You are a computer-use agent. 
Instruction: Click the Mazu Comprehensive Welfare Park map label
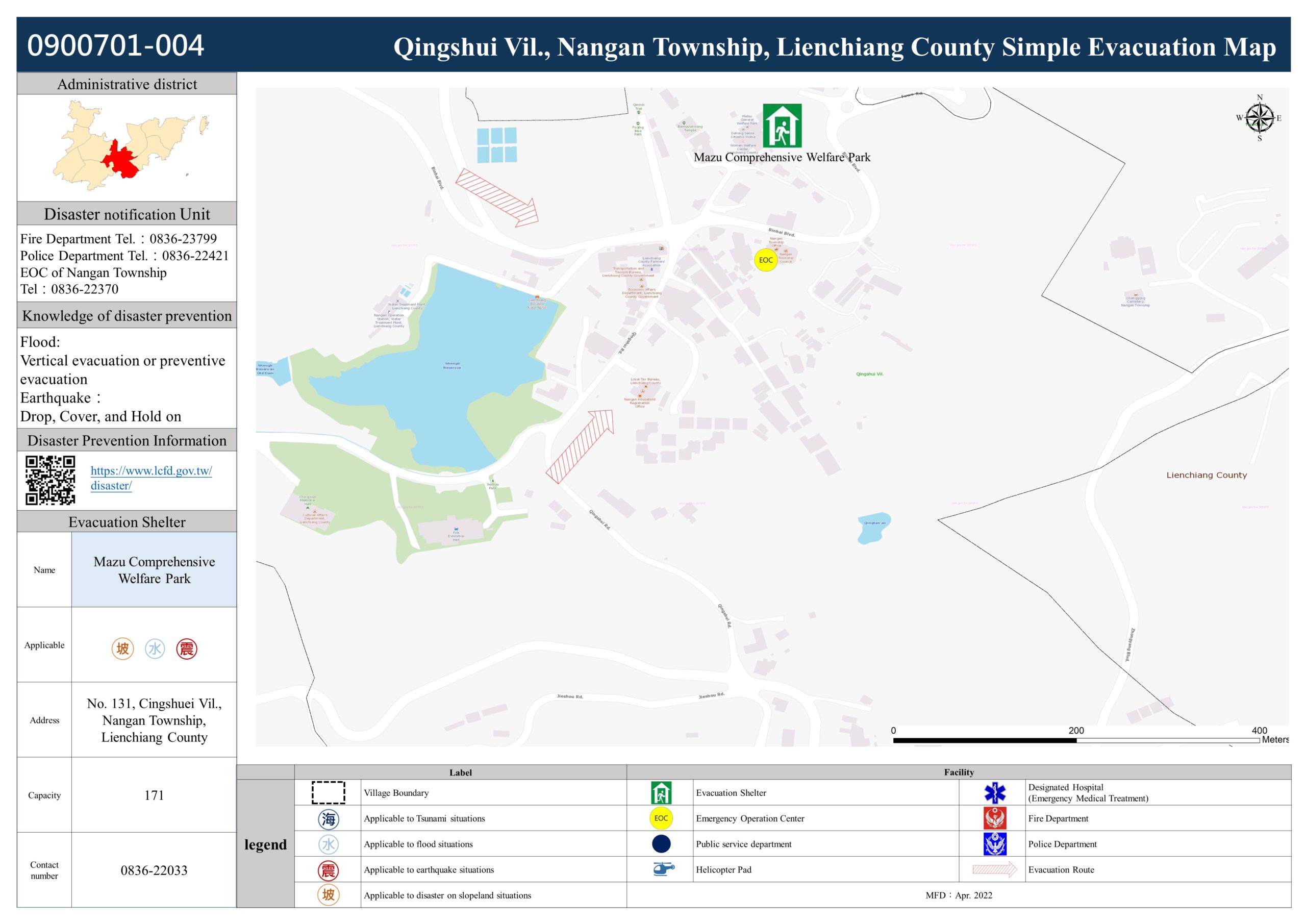(x=782, y=158)
